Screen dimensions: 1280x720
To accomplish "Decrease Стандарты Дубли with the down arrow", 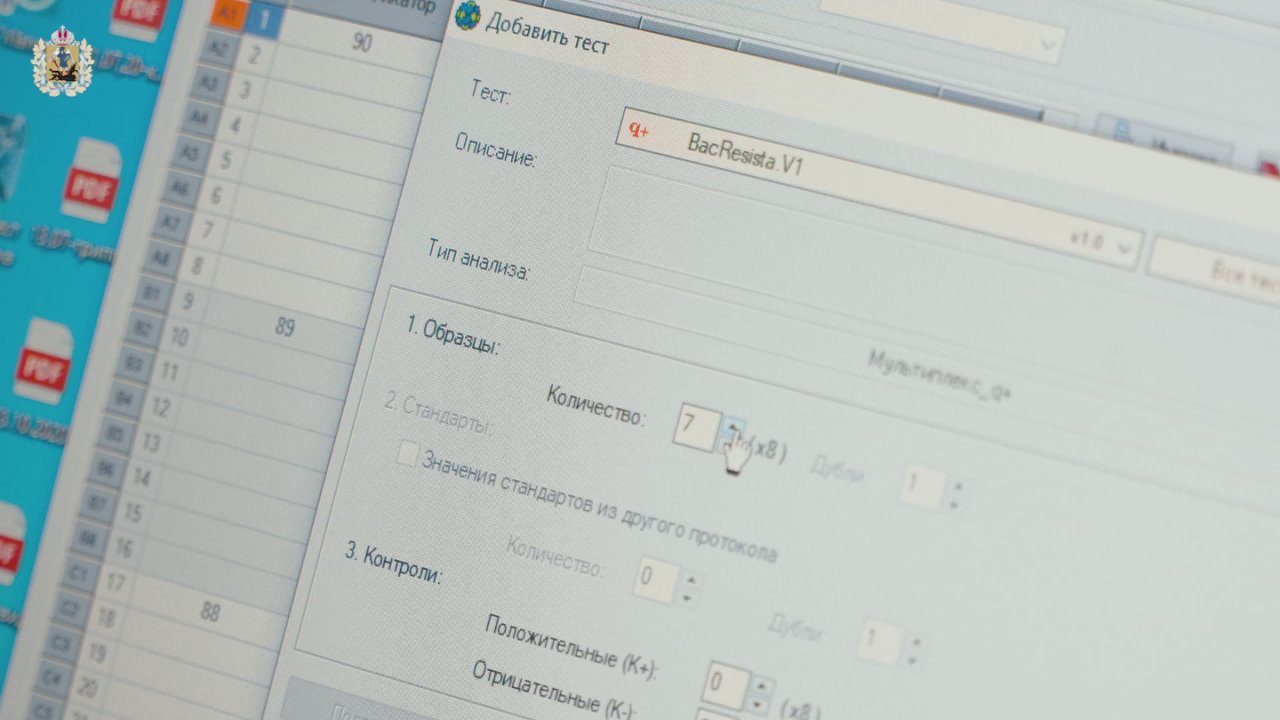I will [x=912, y=659].
